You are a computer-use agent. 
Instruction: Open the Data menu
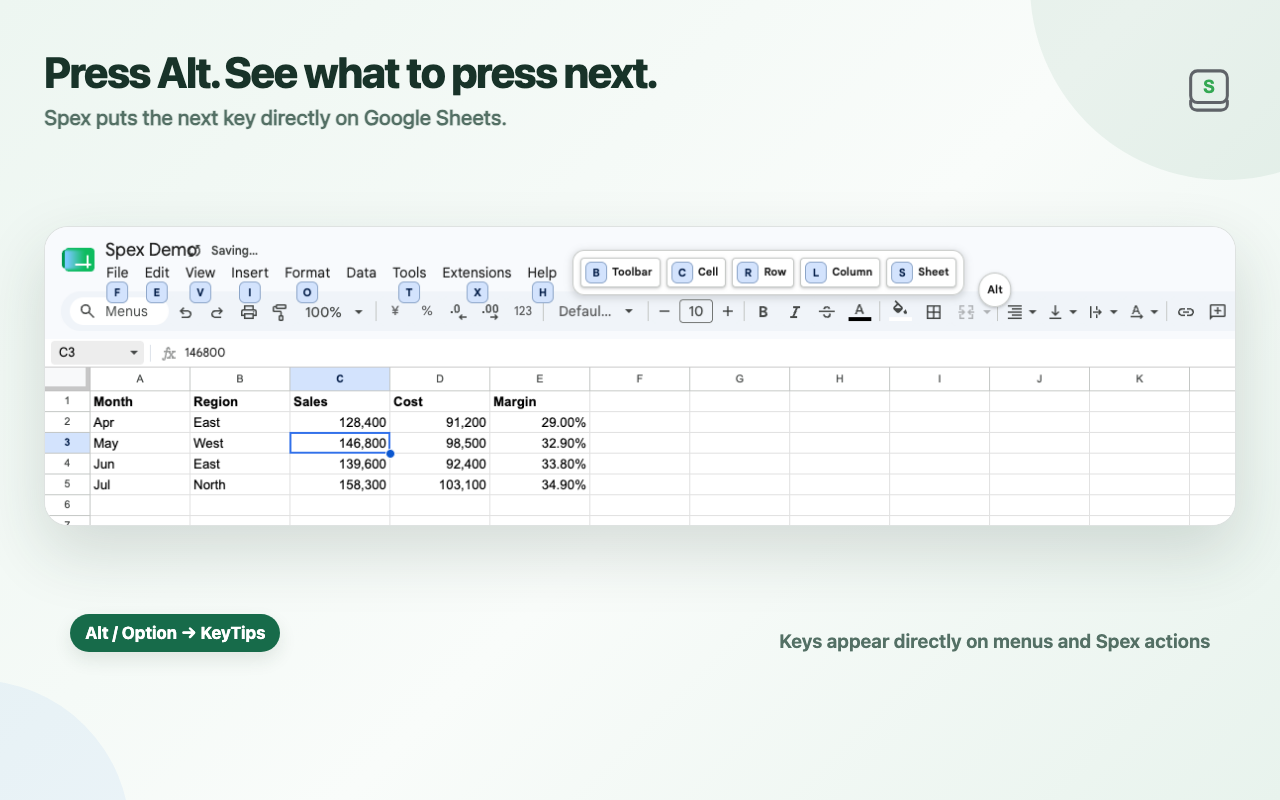tap(361, 272)
